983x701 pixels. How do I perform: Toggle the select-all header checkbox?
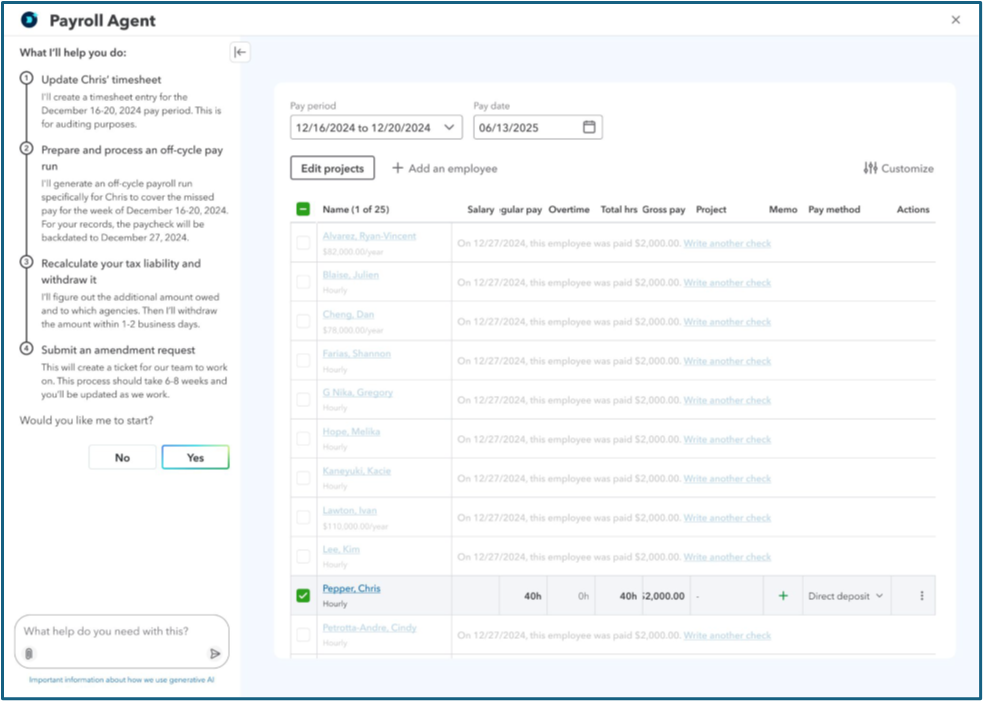click(303, 210)
